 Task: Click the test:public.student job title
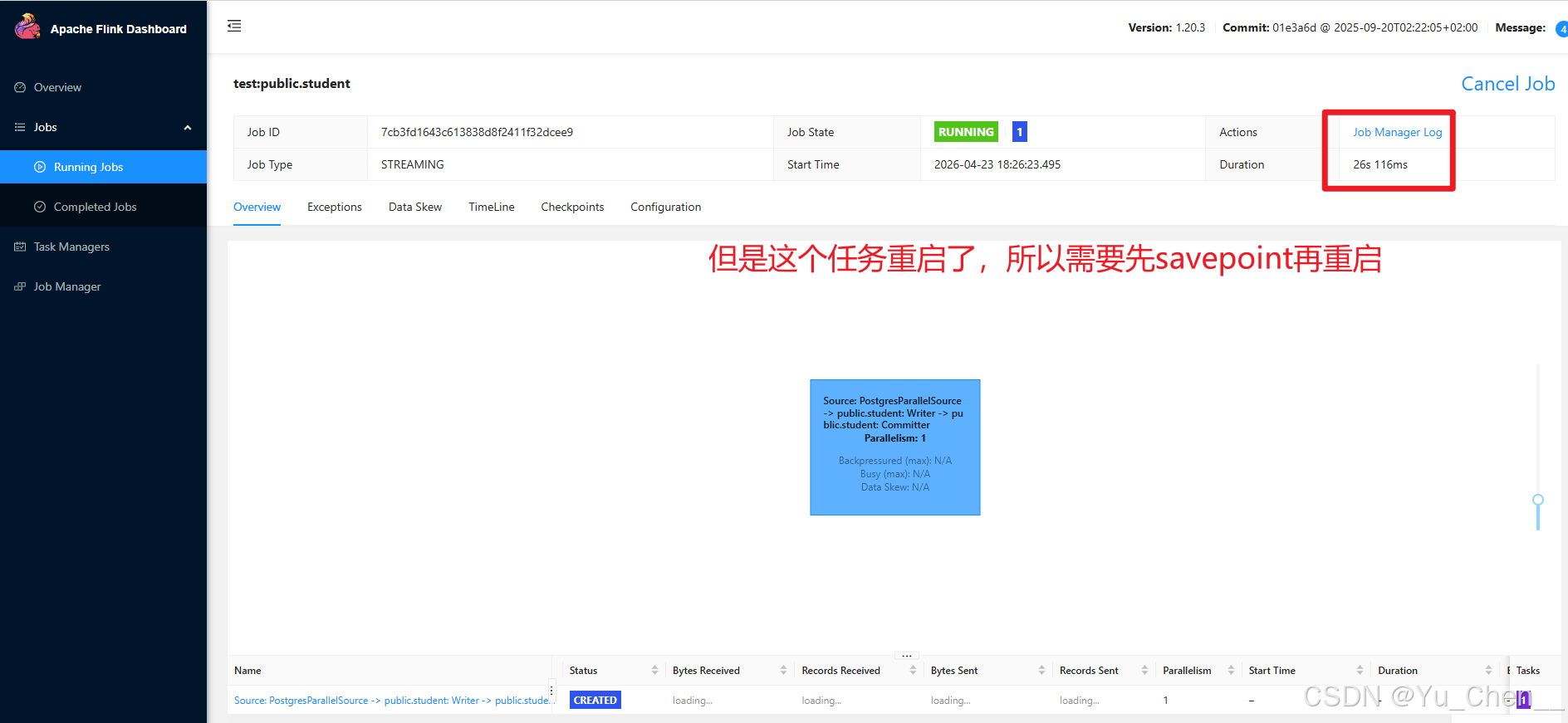292,84
